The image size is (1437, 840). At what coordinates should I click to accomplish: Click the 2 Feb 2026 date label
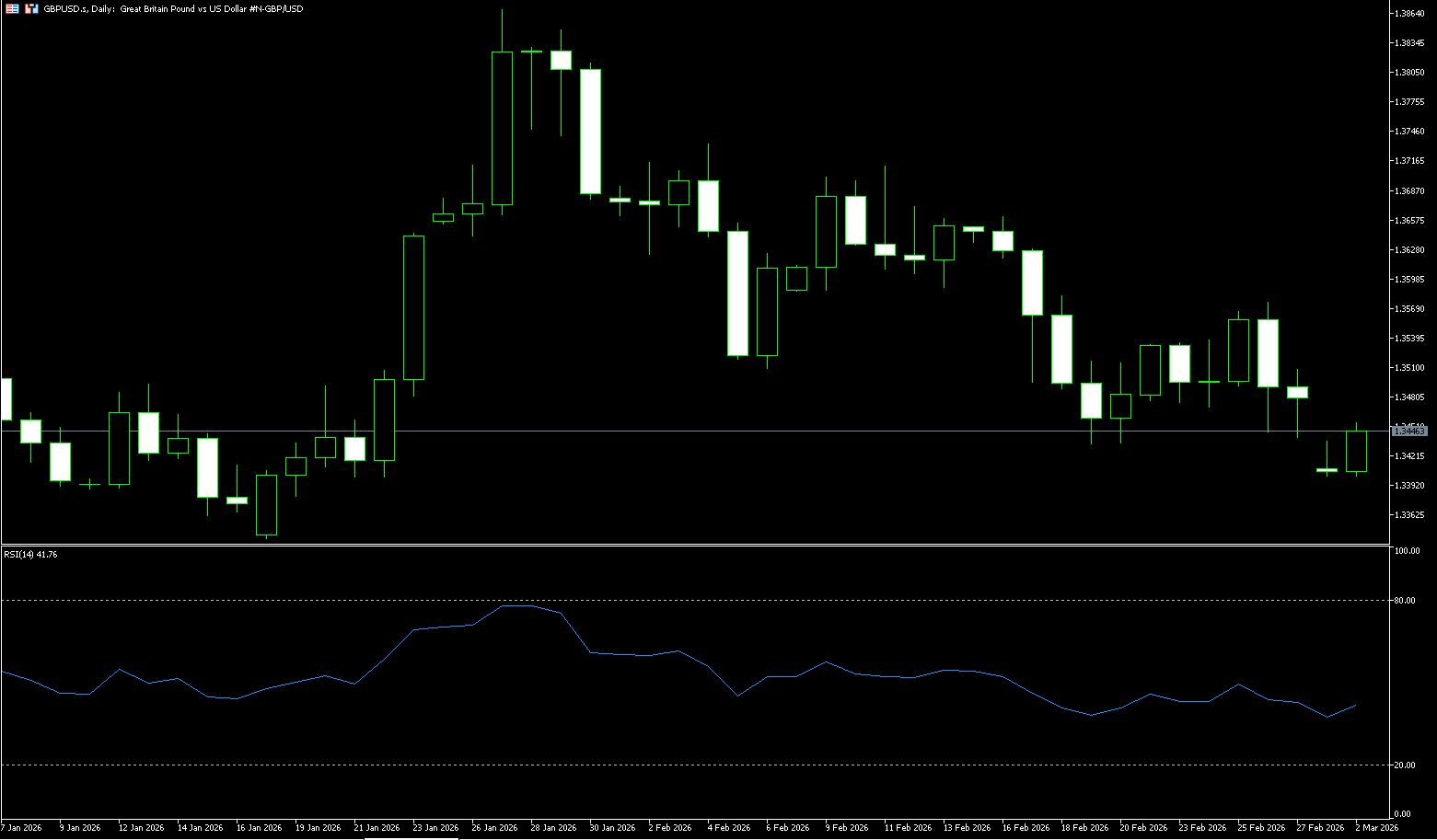point(669,828)
